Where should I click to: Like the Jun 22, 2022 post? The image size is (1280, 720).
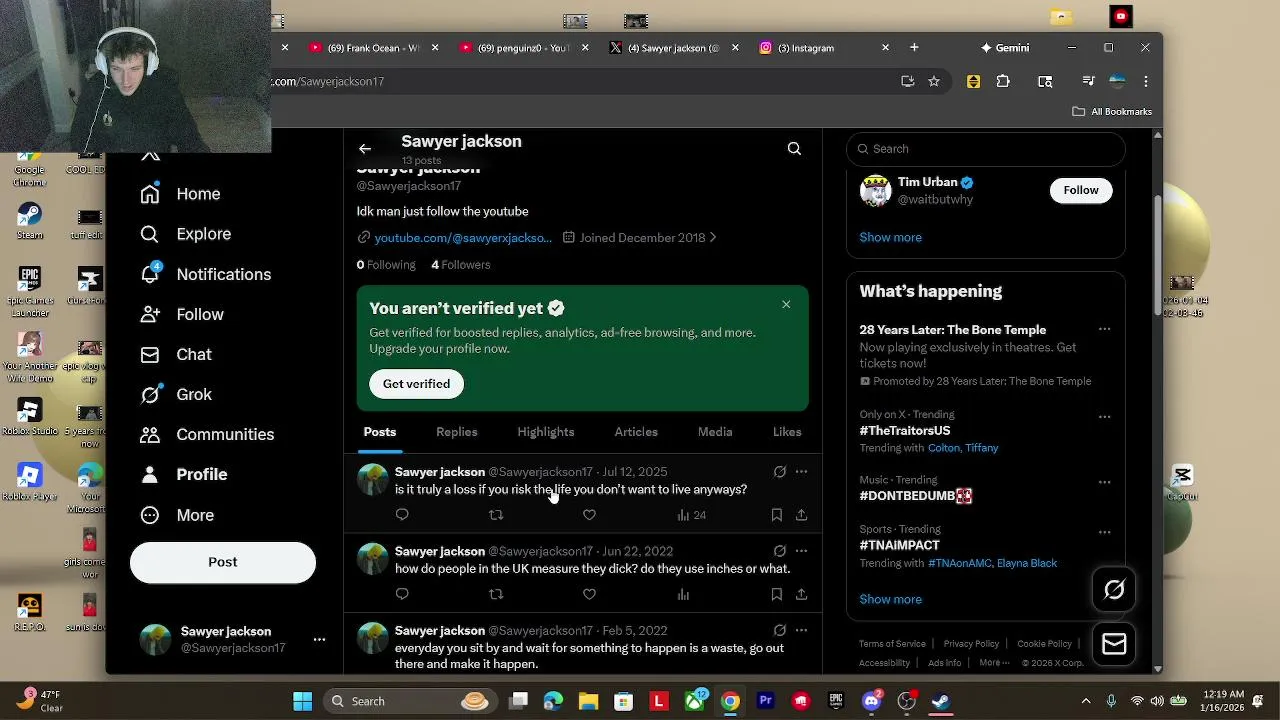click(x=589, y=594)
